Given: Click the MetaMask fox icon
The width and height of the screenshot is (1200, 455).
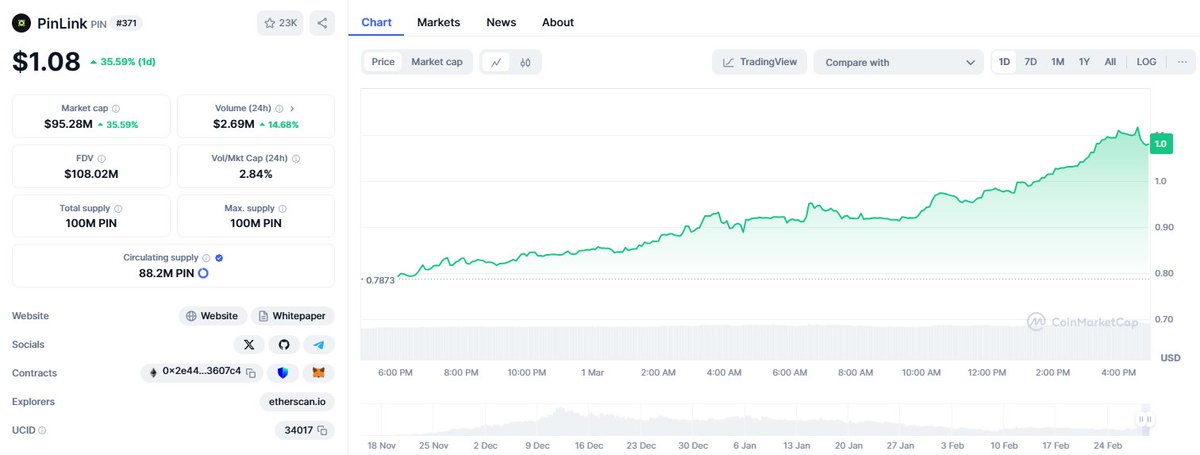Looking at the screenshot, I should 319,373.
